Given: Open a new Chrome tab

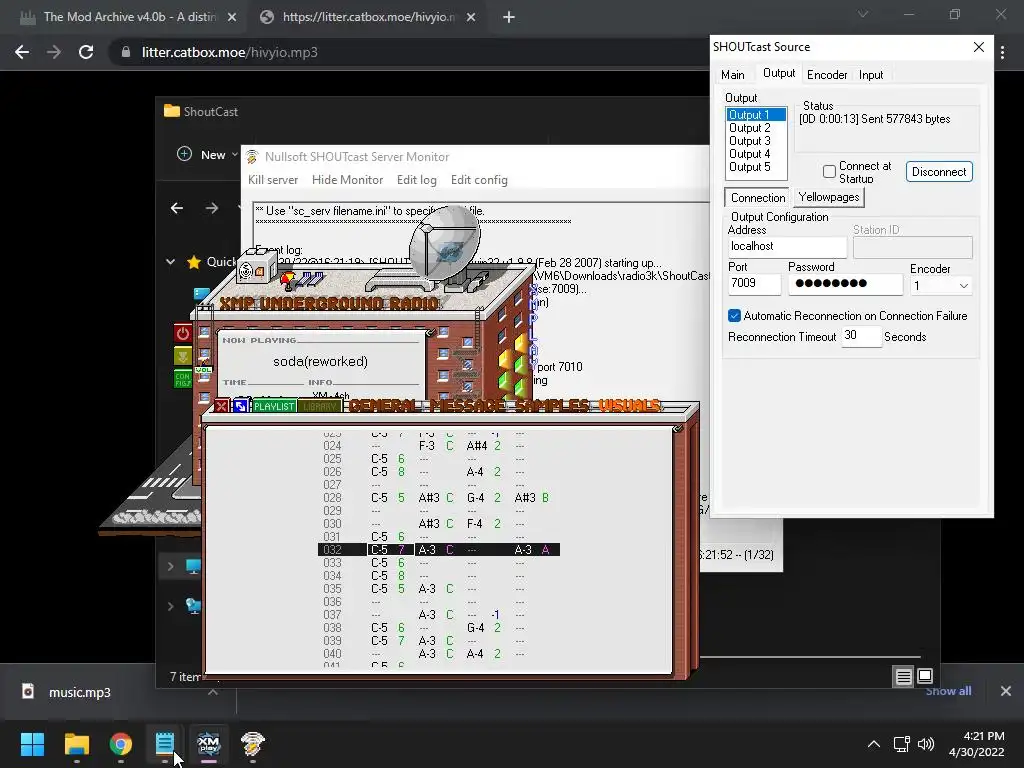Looking at the screenshot, I should [509, 18].
